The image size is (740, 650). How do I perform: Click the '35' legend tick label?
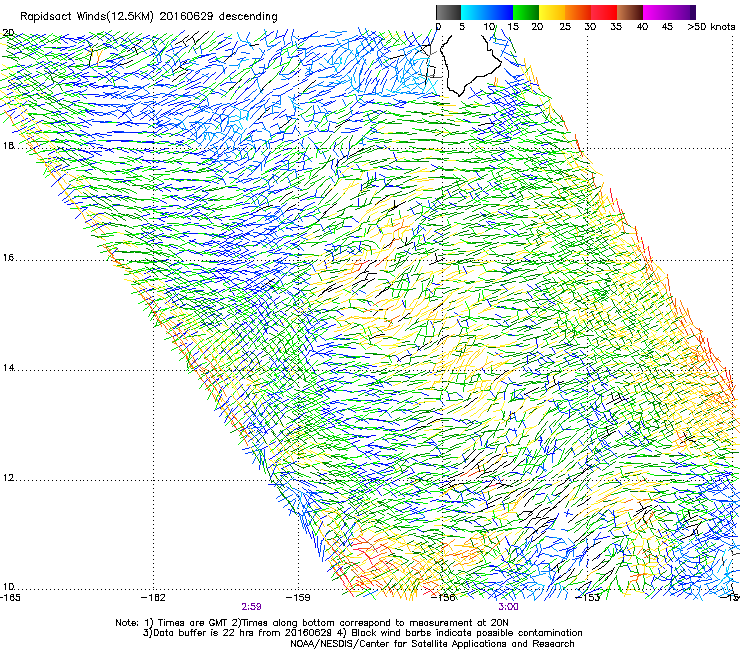point(616,27)
